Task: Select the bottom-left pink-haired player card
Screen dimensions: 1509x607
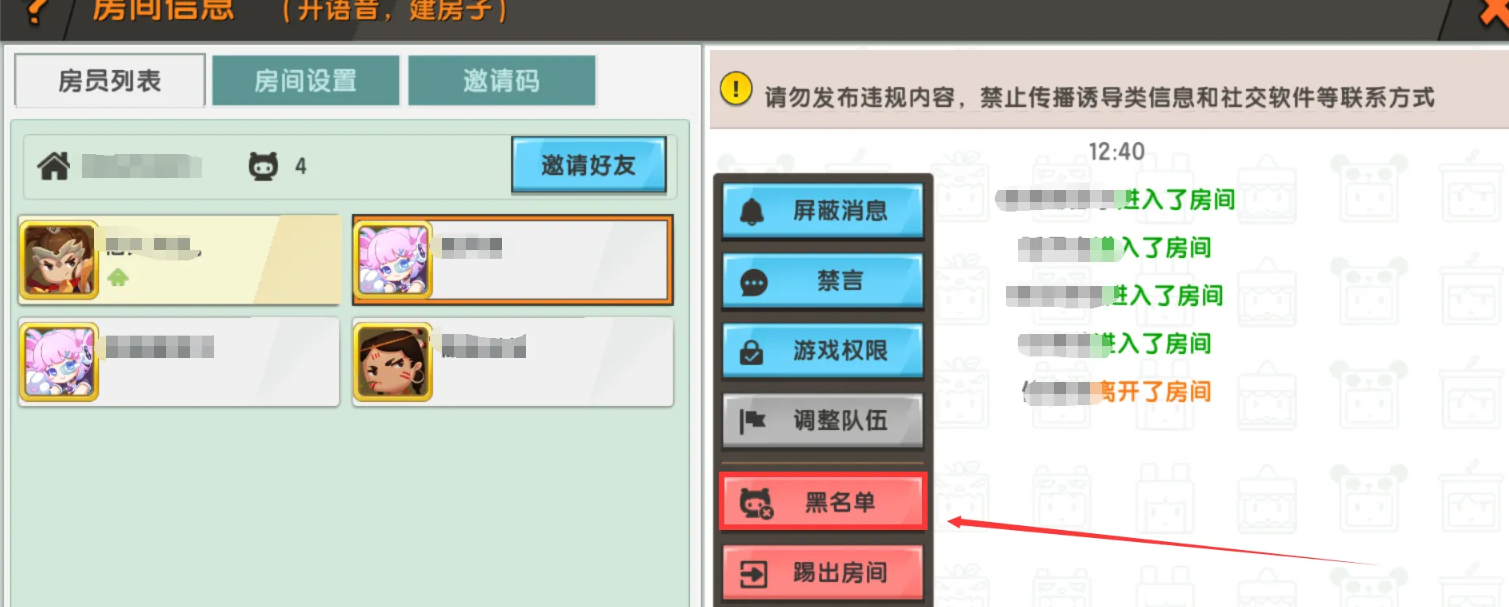Action: pyautogui.click(x=178, y=362)
